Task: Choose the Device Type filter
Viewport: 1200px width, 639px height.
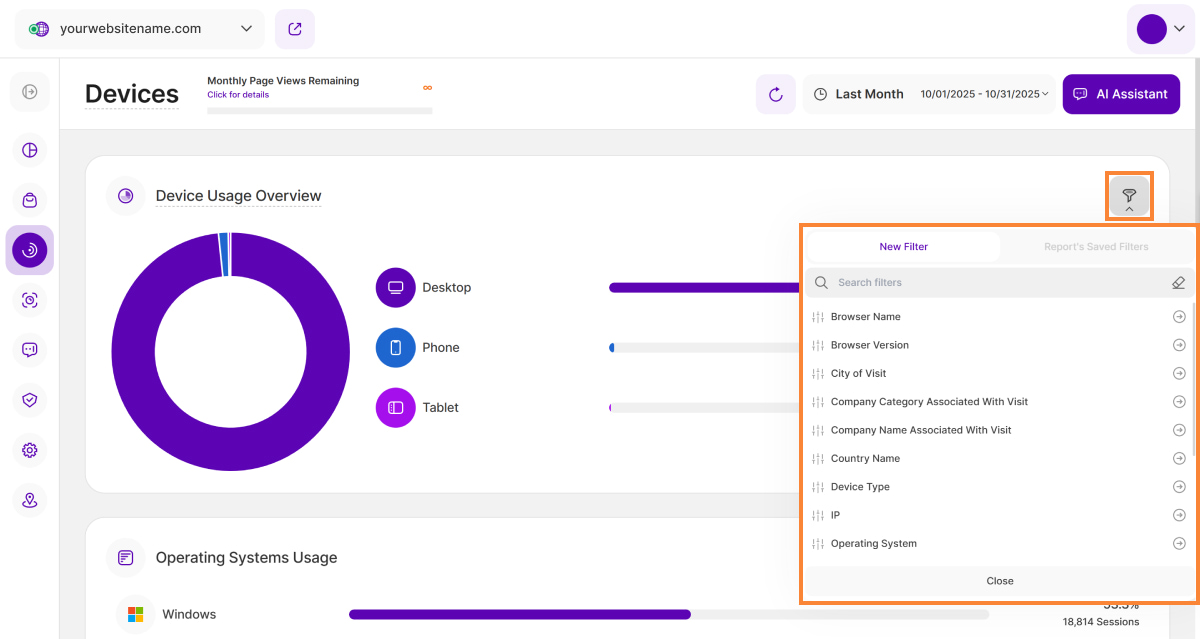Action: coord(860,487)
